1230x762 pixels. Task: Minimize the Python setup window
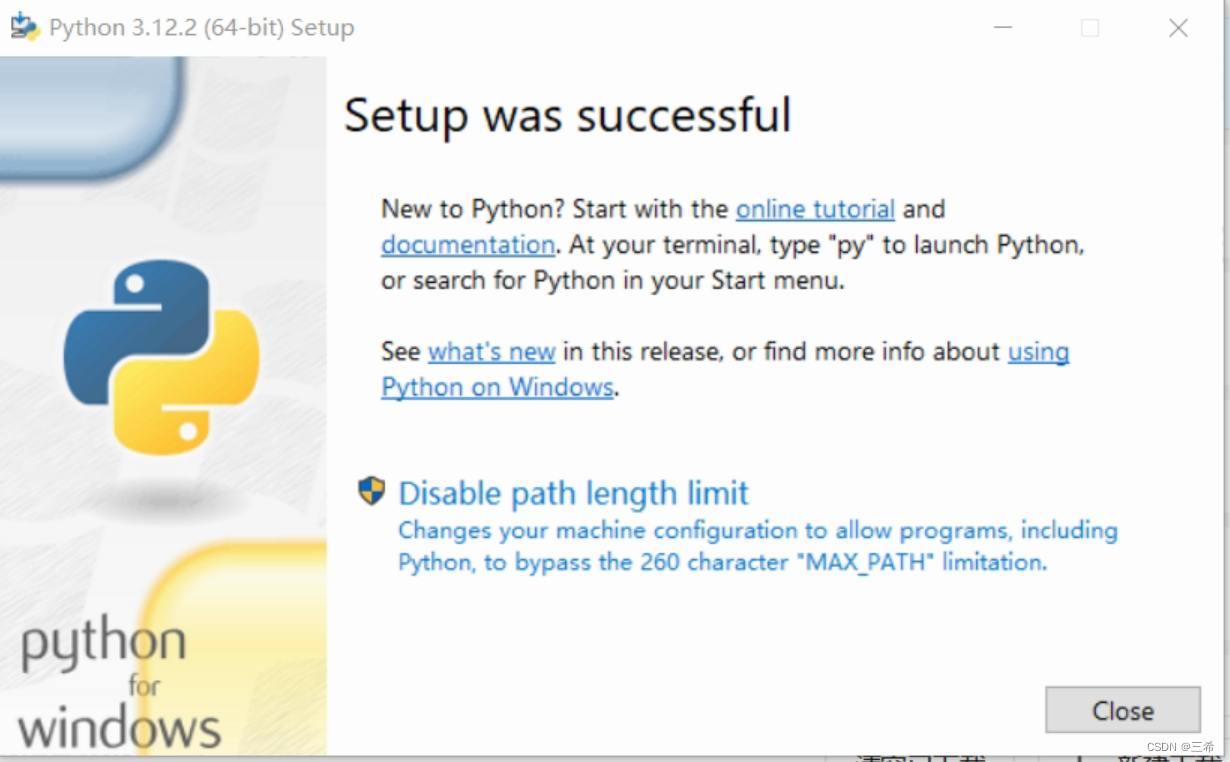pos(1001,27)
